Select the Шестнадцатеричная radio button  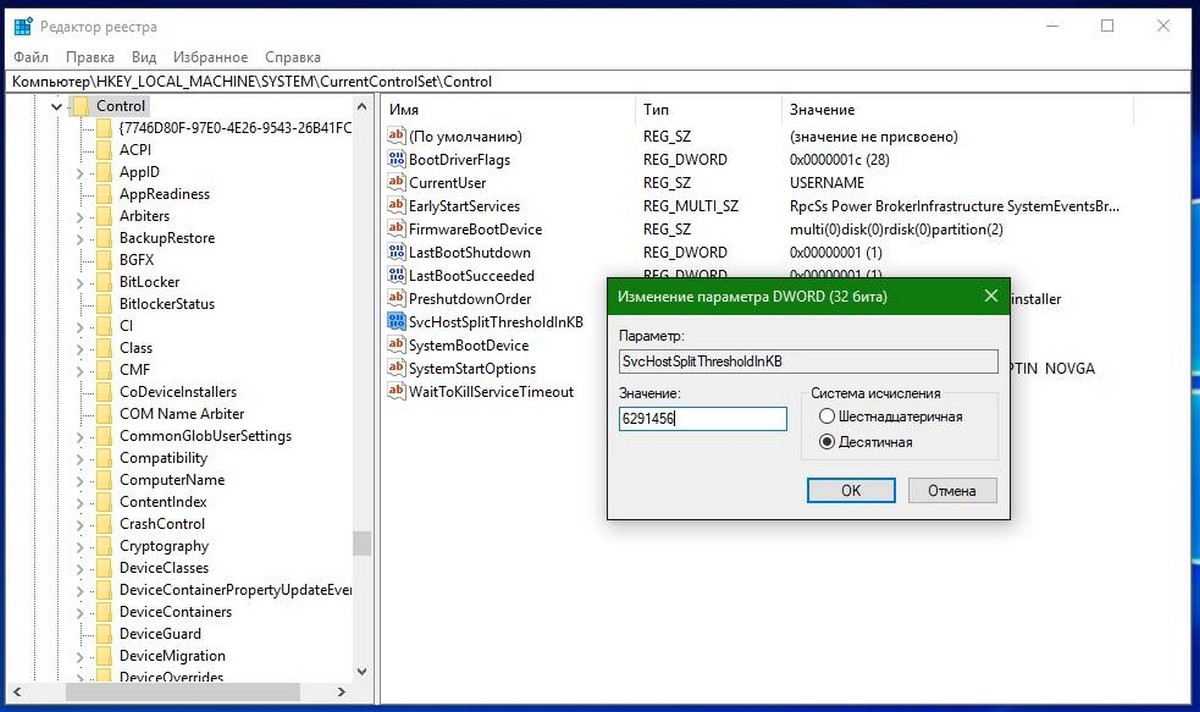(x=826, y=417)
